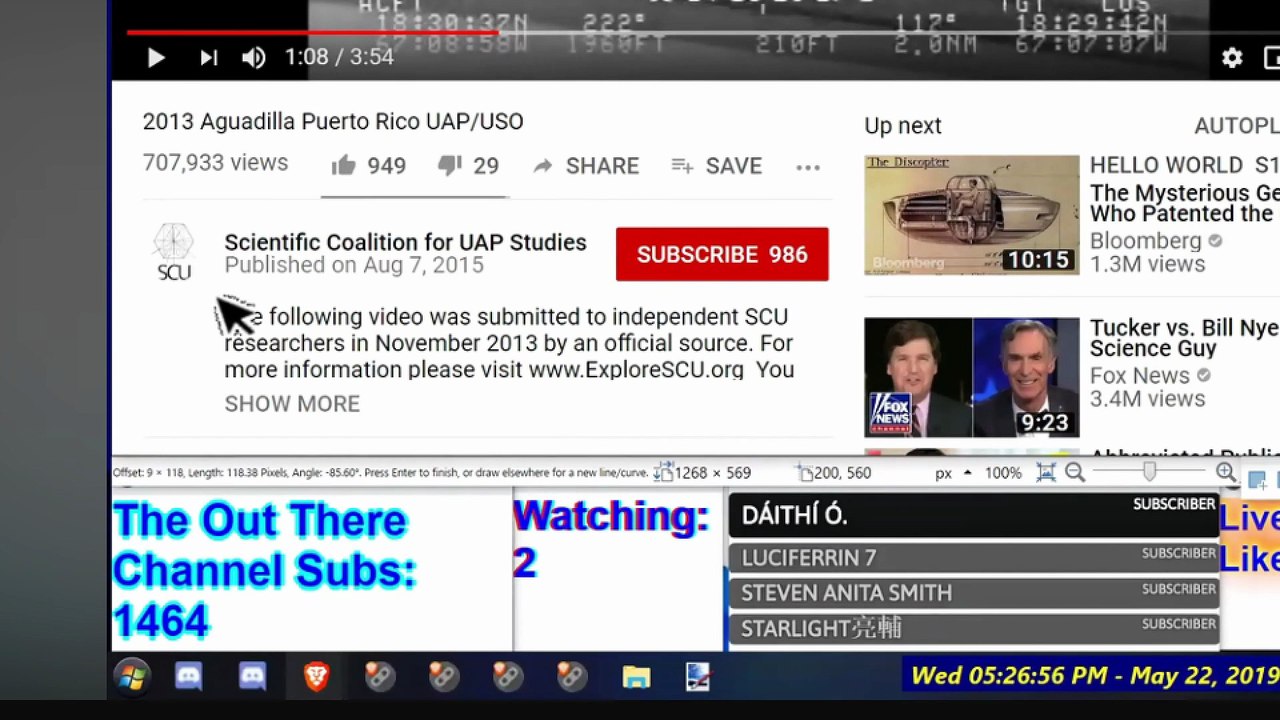Click the Watching: 2 counter
Viewport: 1280px width, 720px height.
(x=610, y=539)
